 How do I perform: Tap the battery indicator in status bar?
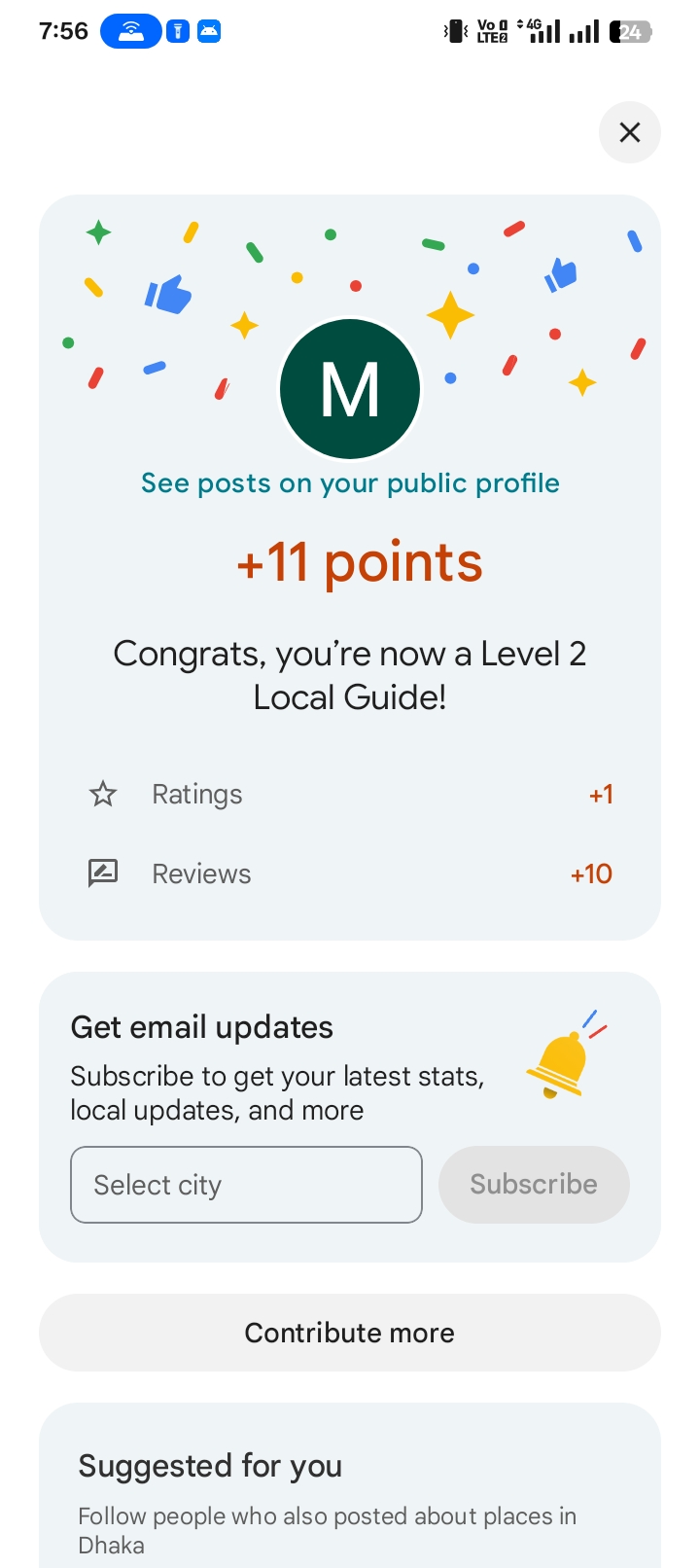click(630, 32)
